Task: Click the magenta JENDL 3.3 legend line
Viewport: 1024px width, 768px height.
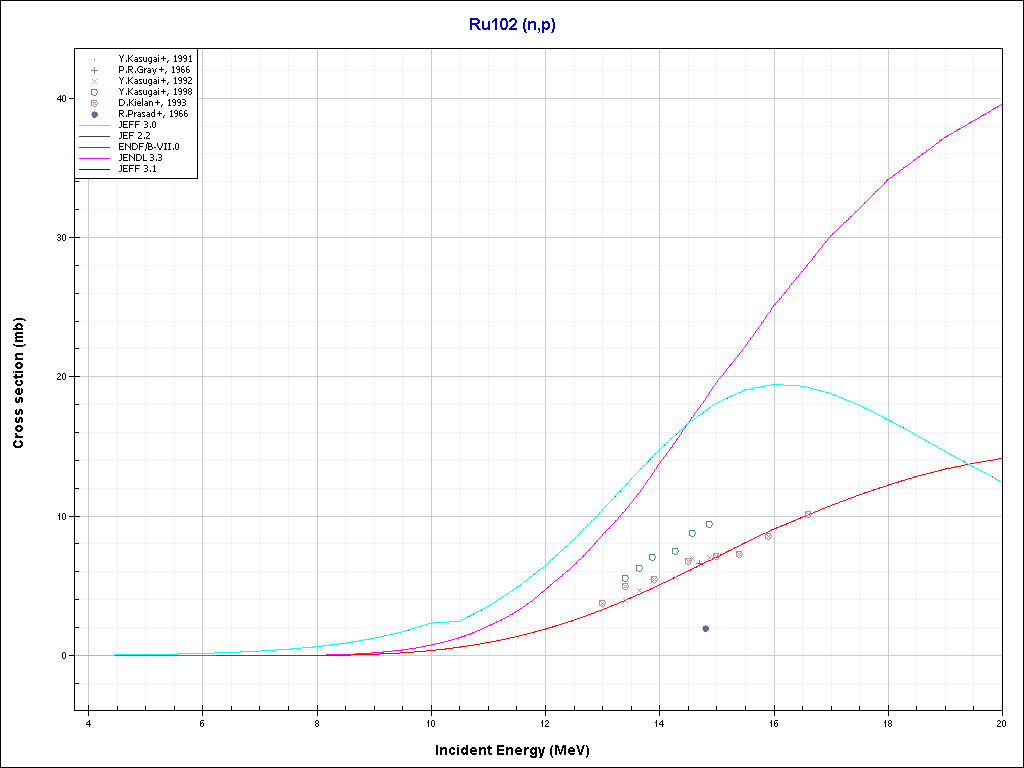Action: 94,158
